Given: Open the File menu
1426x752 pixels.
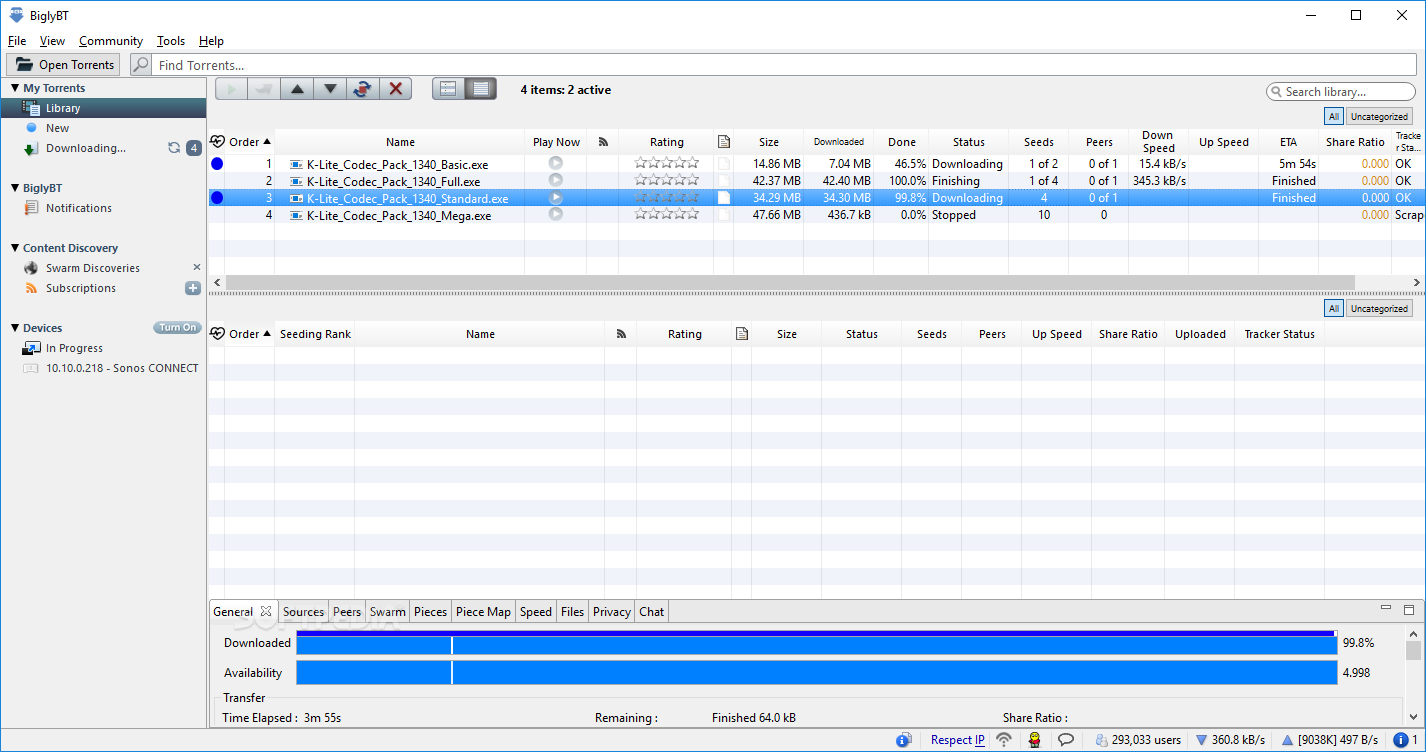Looking at the screenshot, I should pyautogui.click(x=17, y=41).
